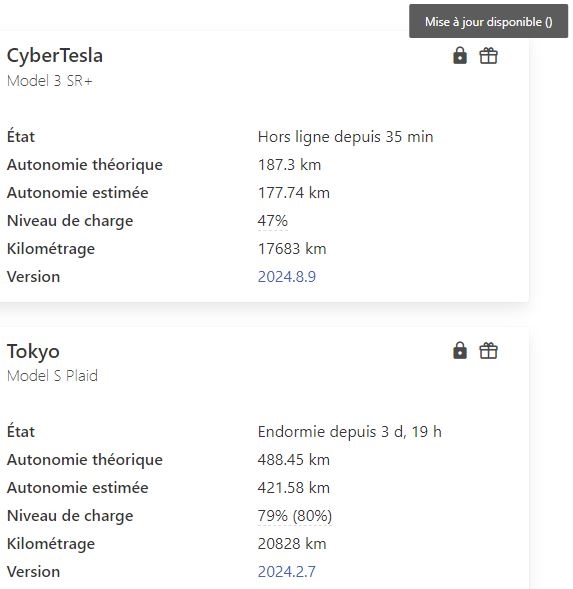Click the gift update icon on CyberTesla card

[488, 56]
